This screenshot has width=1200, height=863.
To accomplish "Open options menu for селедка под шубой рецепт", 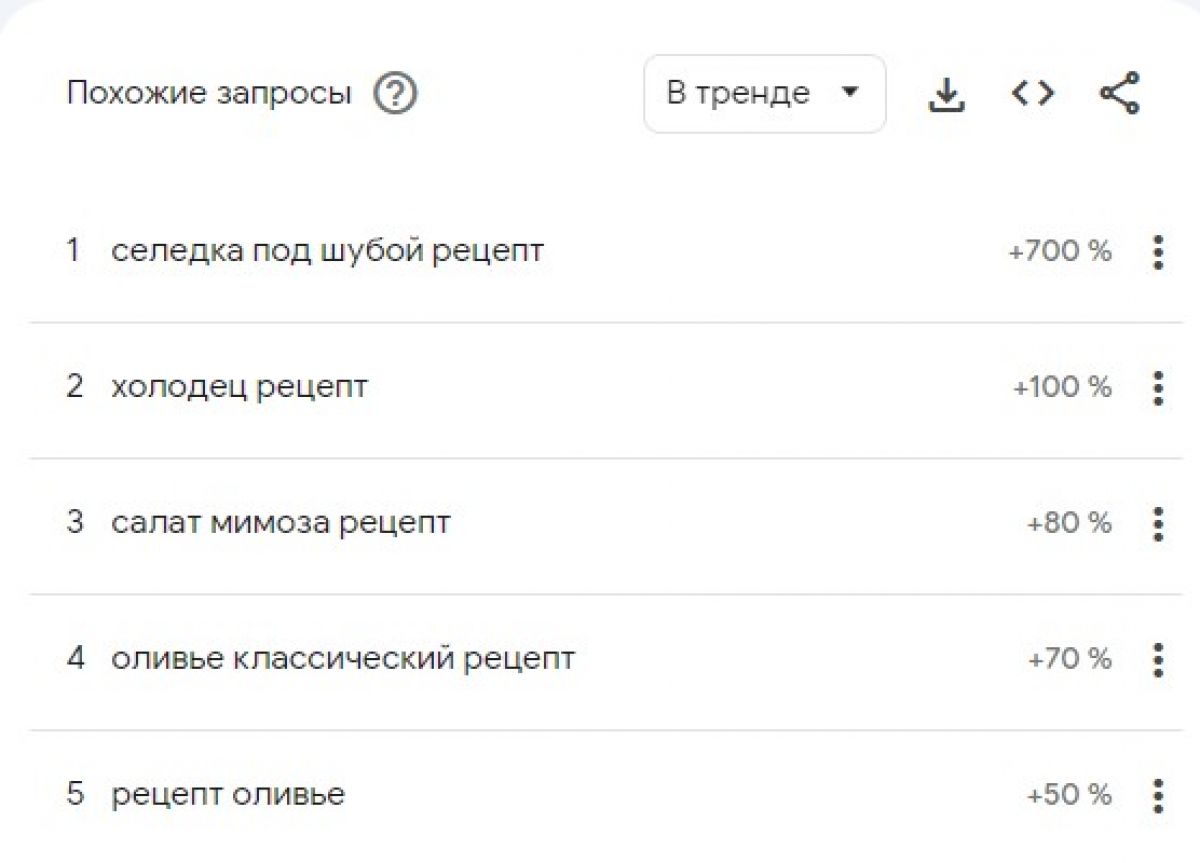I will click(x=1158, y=252).
